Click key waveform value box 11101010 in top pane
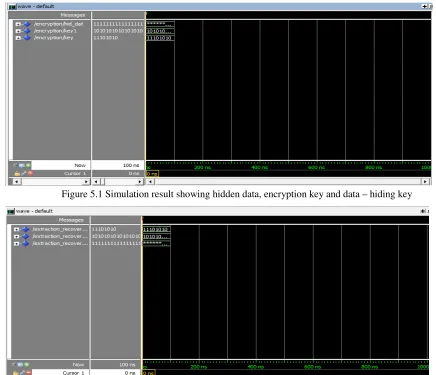436x375 pixels. pyautogui.click(x=160, y=38)
